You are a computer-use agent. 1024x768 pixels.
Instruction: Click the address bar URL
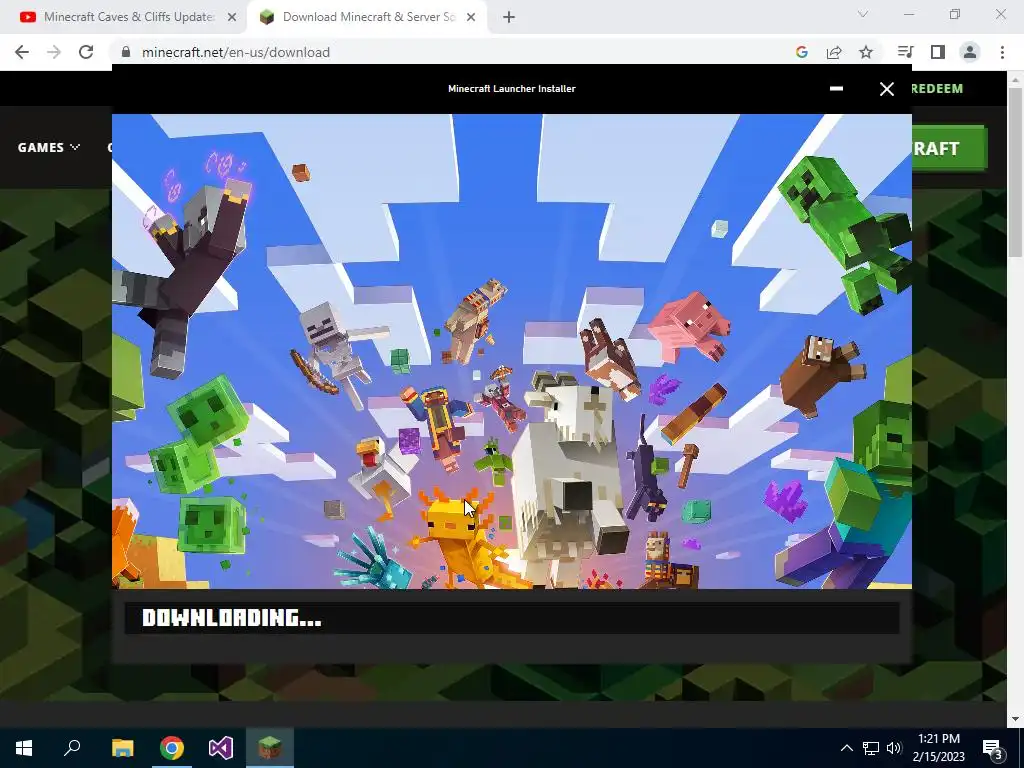tap(236, 52)
